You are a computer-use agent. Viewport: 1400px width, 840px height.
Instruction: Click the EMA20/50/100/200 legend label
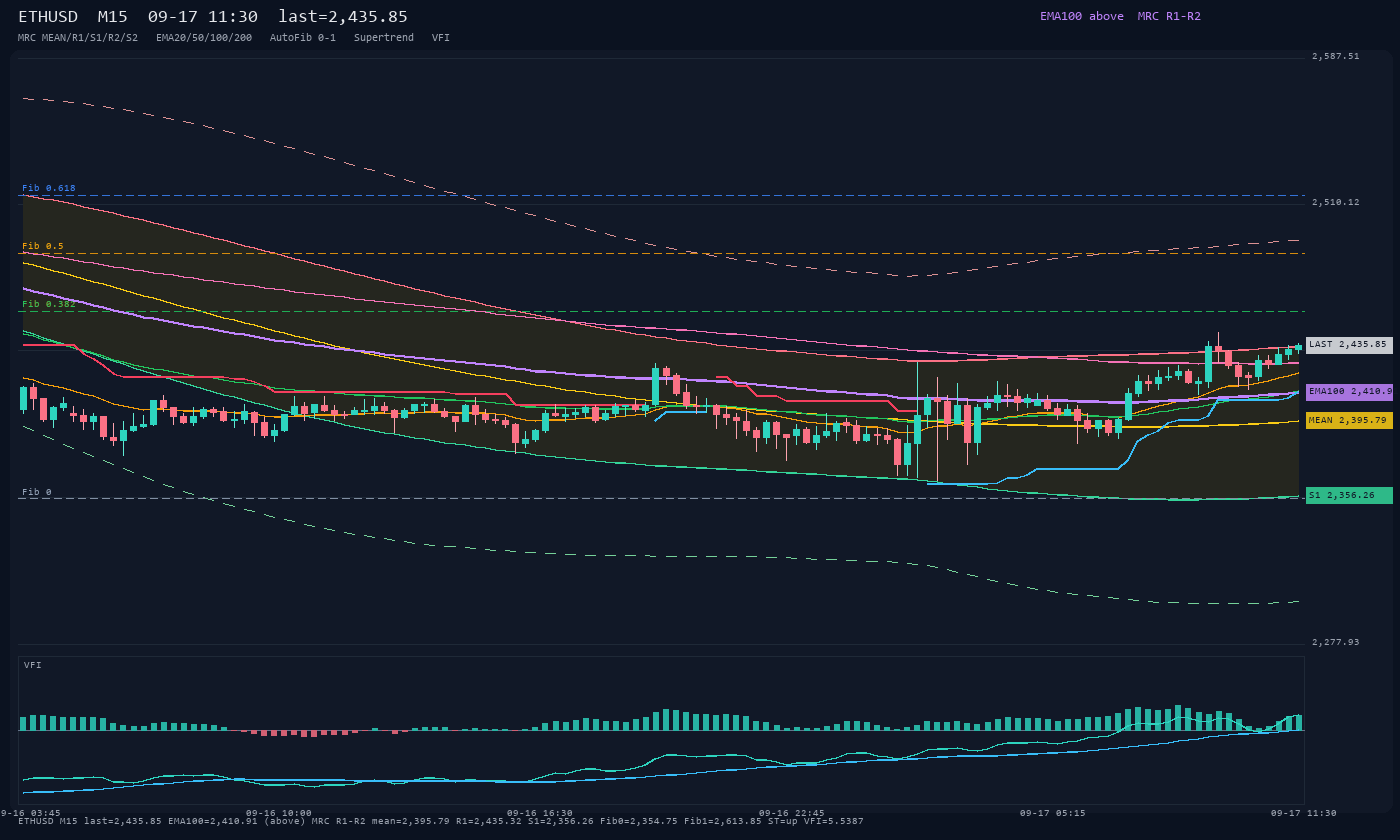point(204,38)
